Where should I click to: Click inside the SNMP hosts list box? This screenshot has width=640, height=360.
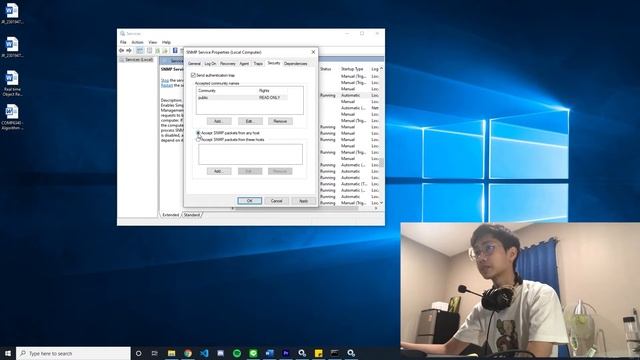pyautogui.click(x=250, y=154)
